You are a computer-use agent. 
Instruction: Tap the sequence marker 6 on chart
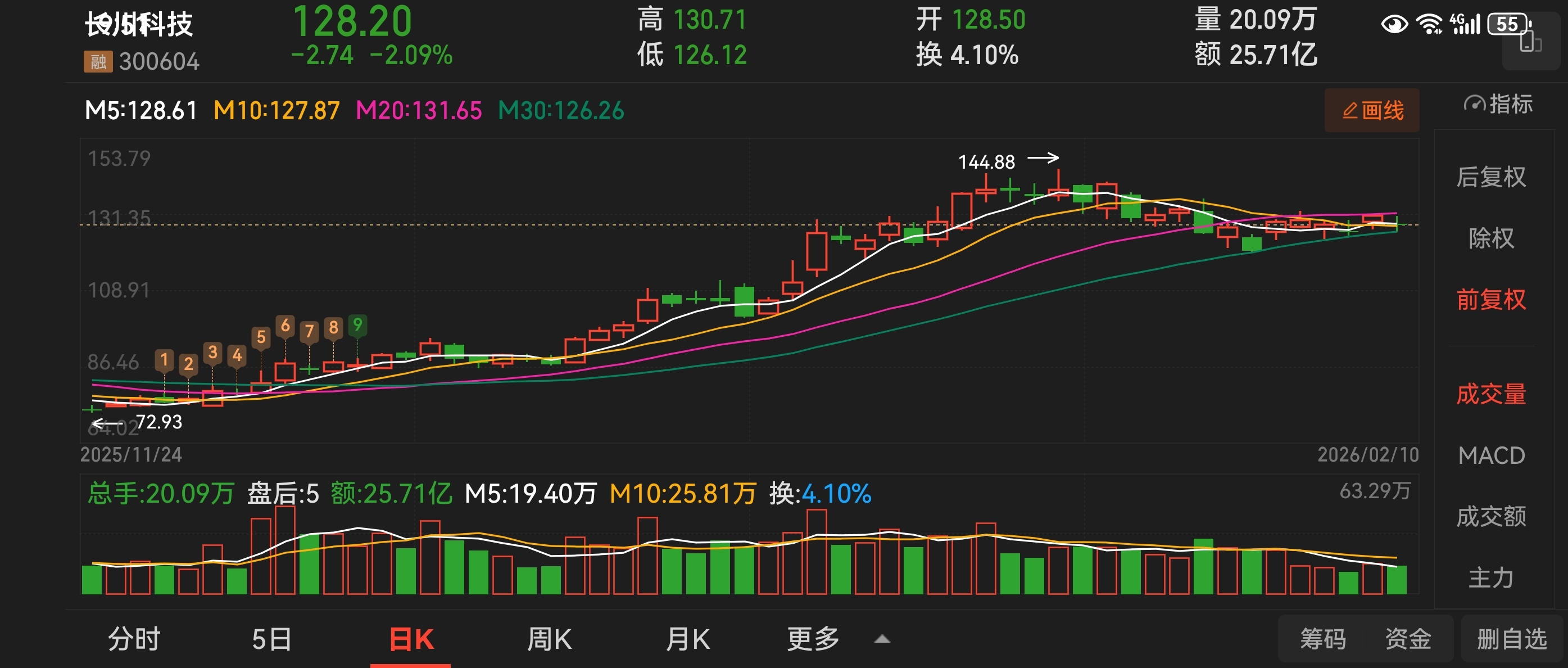click(x=285, y=326)
